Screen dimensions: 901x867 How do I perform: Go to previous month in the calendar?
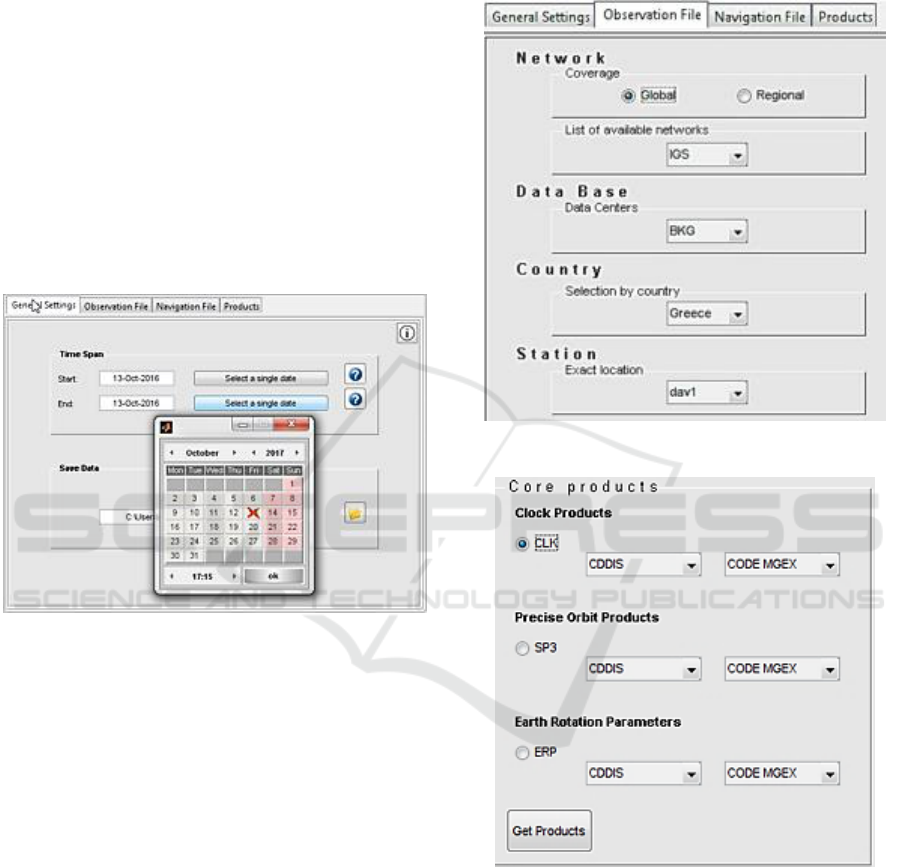point(170,453)
